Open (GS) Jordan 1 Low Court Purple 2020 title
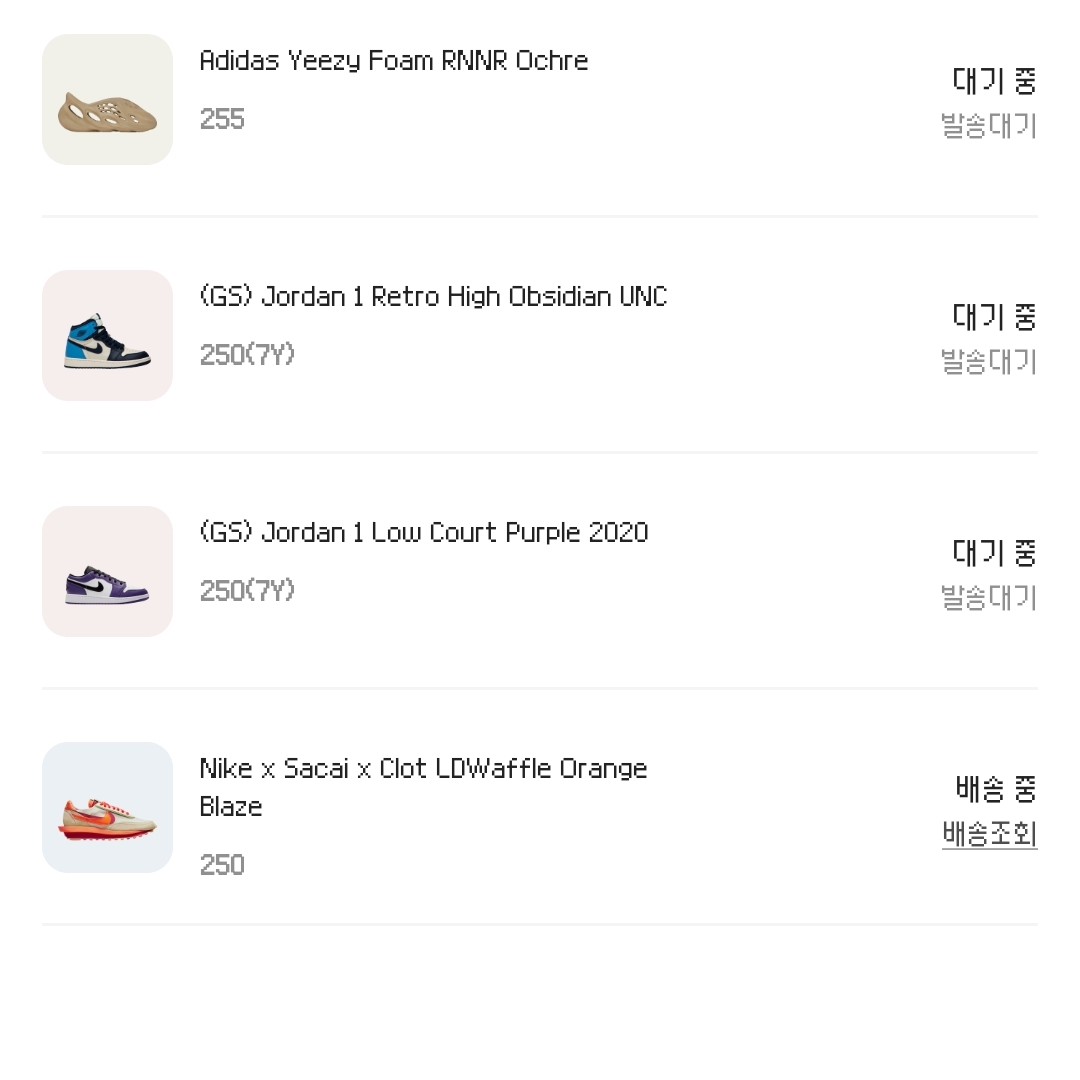The width and height of the screenshot is (1080, 1080). 424,532
